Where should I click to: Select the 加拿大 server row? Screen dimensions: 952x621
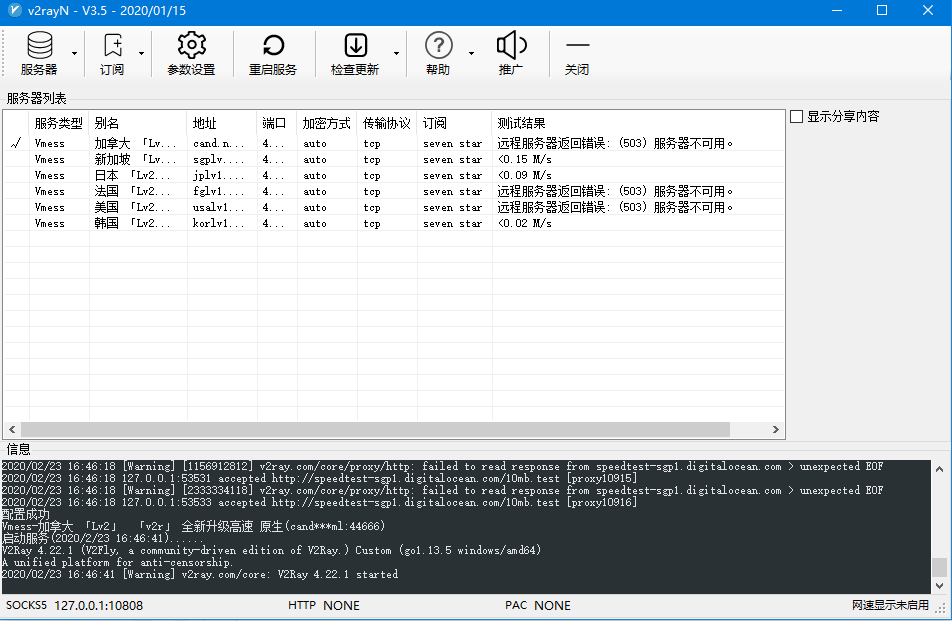pyautogui.click(x=394, y=143)
